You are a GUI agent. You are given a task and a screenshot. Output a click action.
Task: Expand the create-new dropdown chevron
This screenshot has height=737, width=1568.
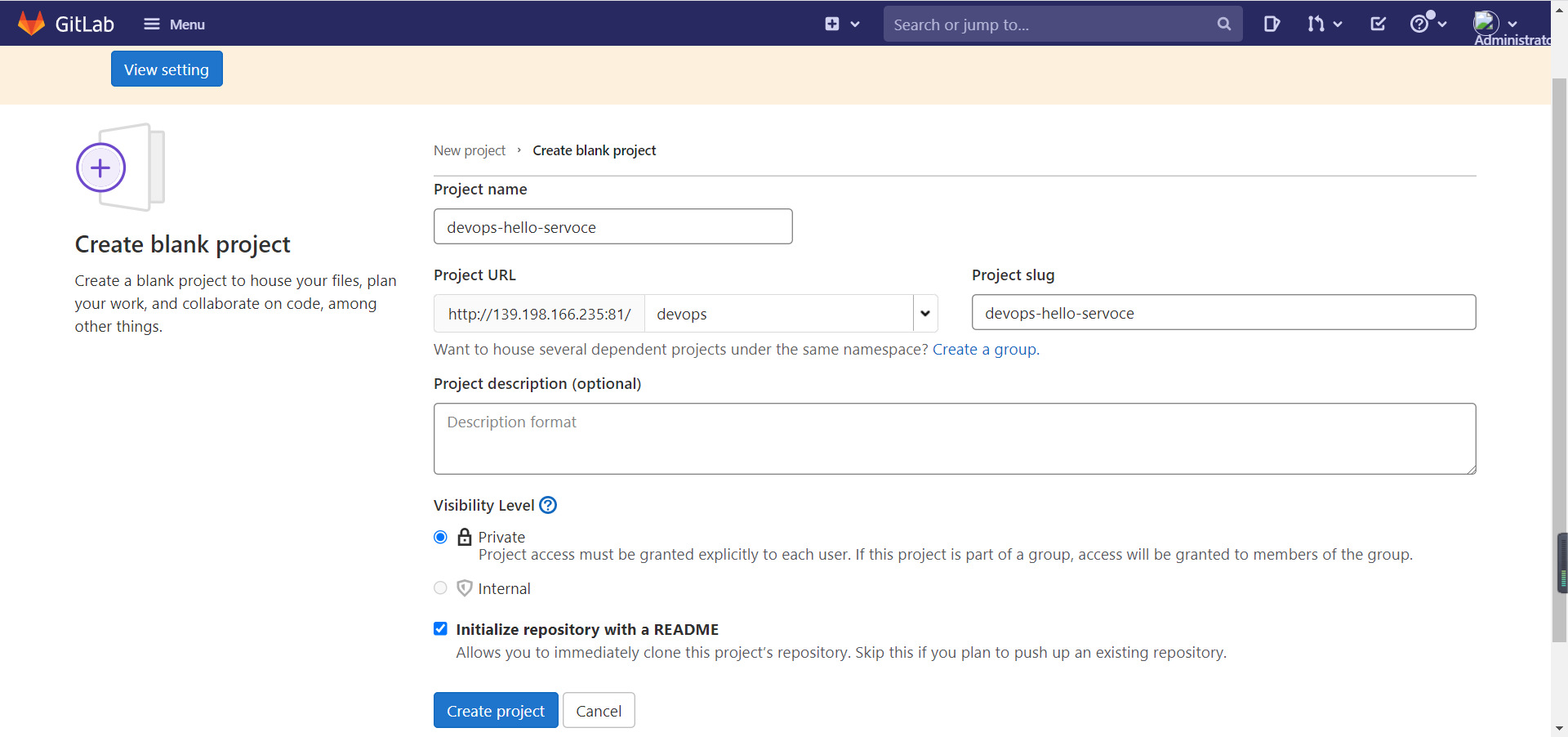(855, 25)
